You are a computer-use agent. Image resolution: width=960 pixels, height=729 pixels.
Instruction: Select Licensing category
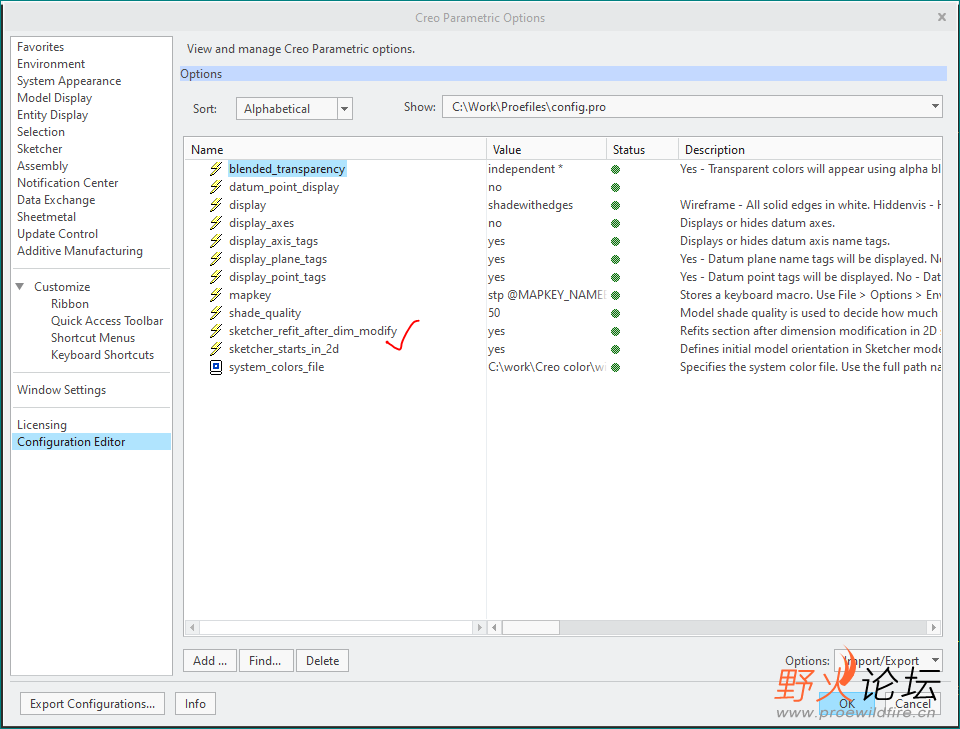click(42, 425)
